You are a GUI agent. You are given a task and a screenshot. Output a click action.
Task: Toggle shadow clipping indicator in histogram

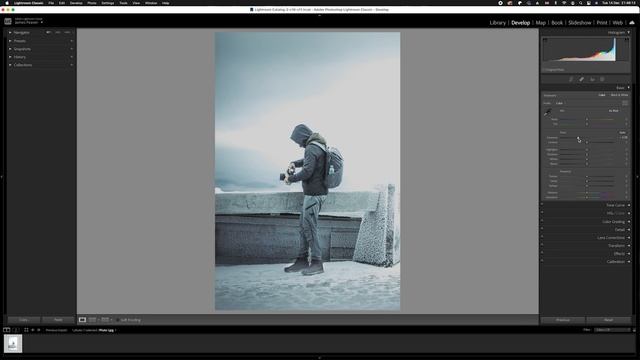pyautogui.click(x=545, y=40)
